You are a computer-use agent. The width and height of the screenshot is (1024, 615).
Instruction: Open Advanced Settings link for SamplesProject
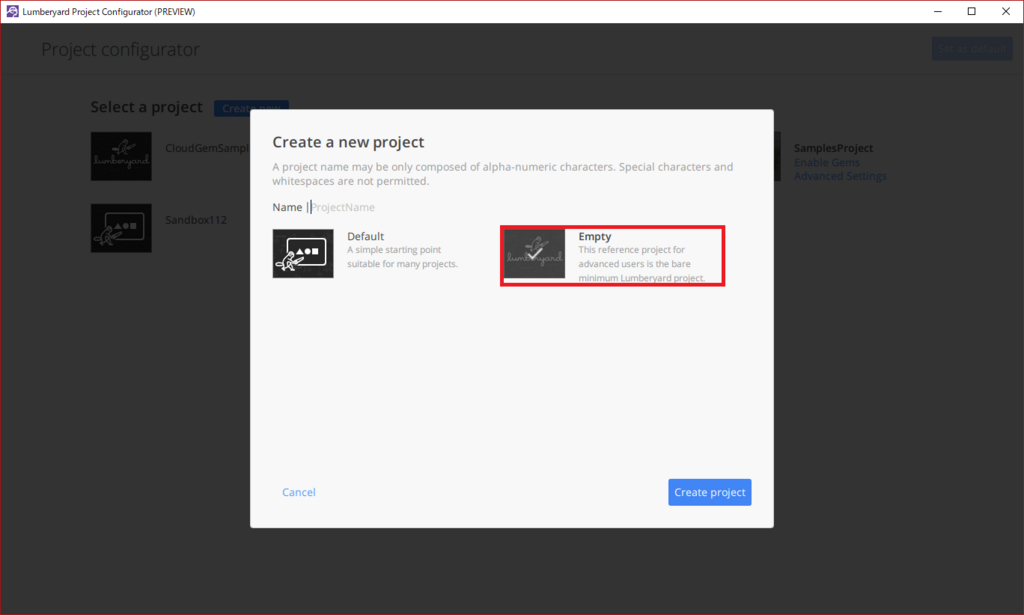point(840,176)
